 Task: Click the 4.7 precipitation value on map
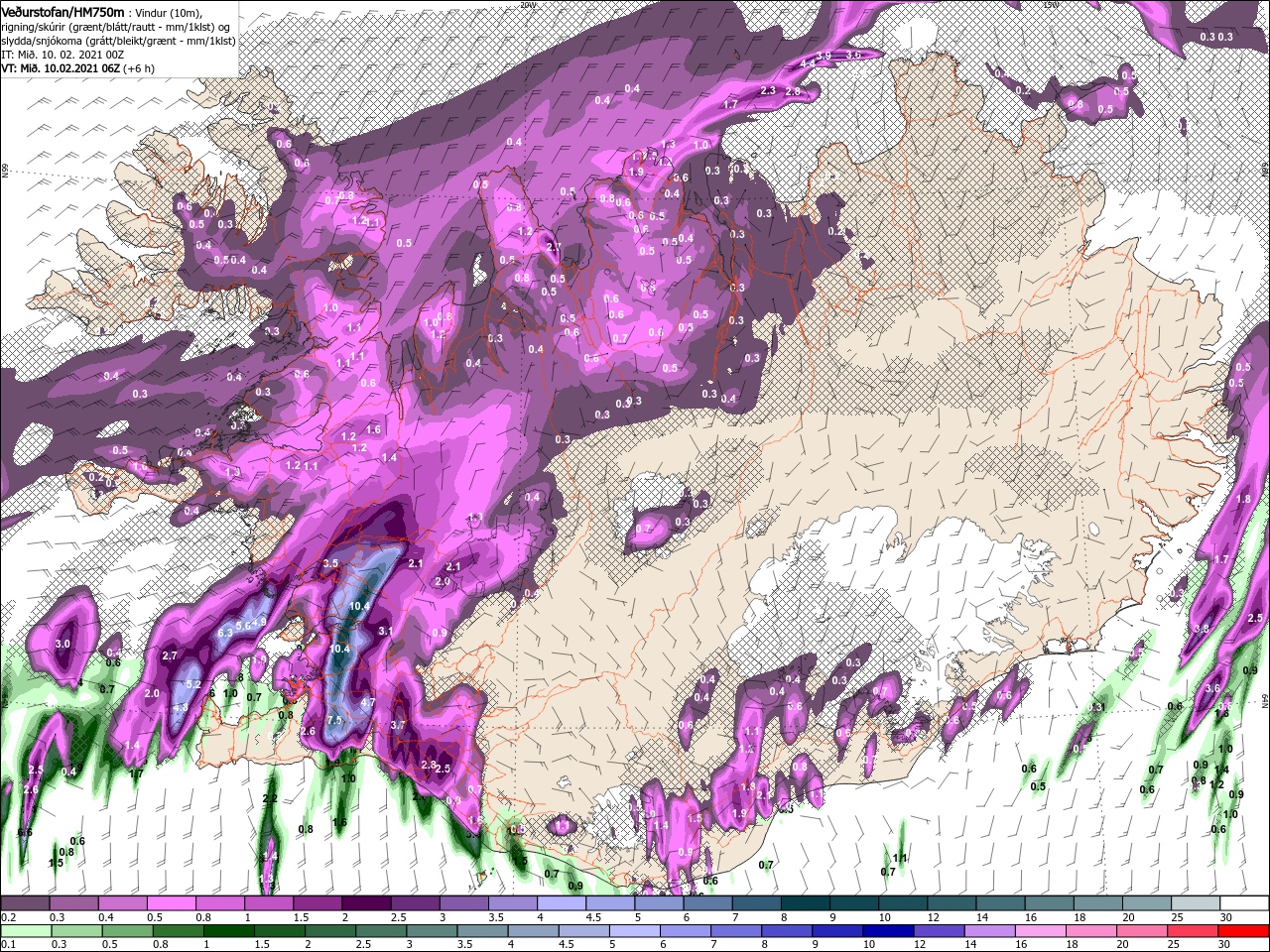coord(367,702)
